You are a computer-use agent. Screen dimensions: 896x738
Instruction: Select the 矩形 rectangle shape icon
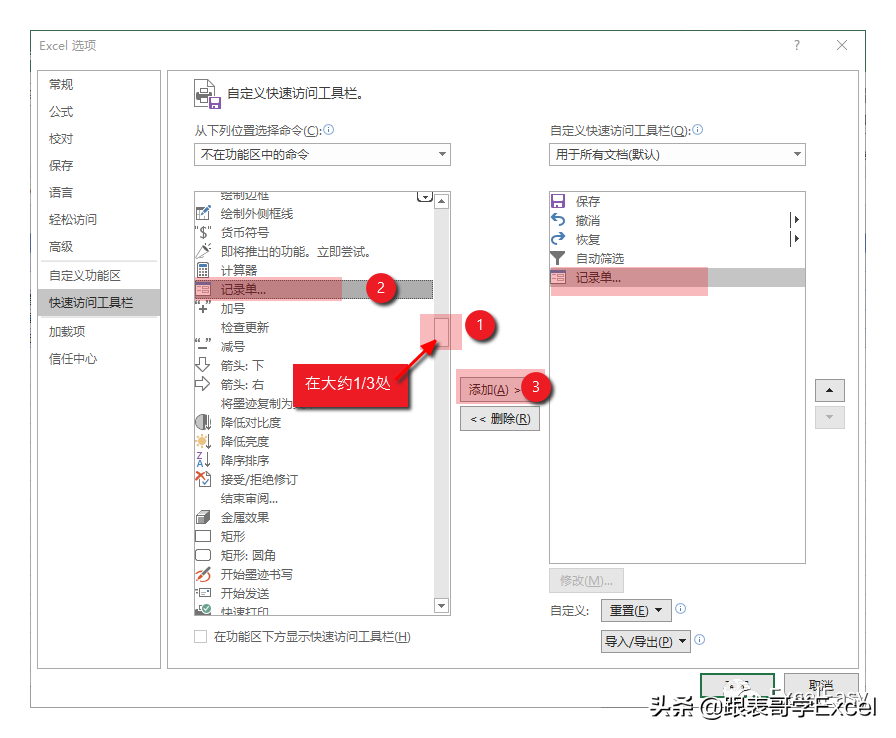[x=203, y=536]
